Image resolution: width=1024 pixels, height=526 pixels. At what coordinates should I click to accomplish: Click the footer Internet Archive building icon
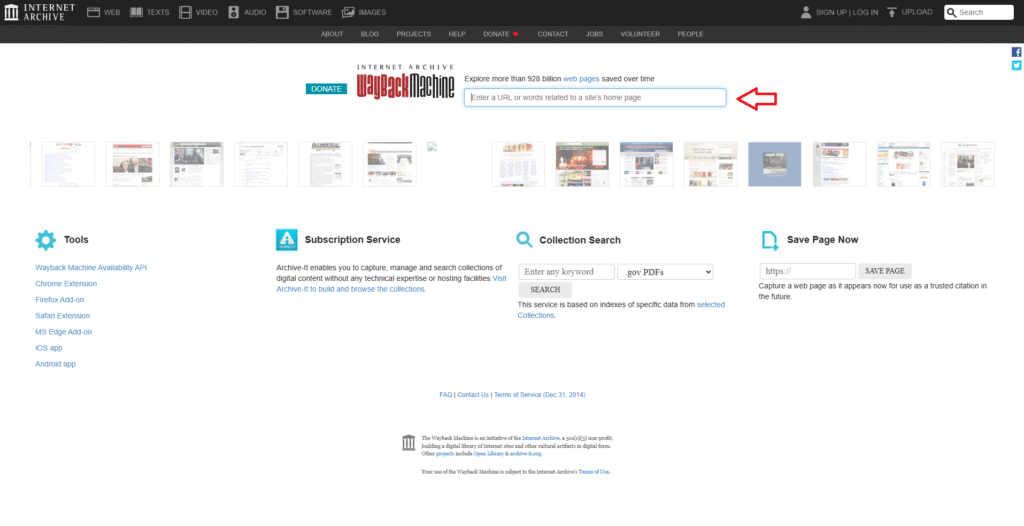coord(409,442)
